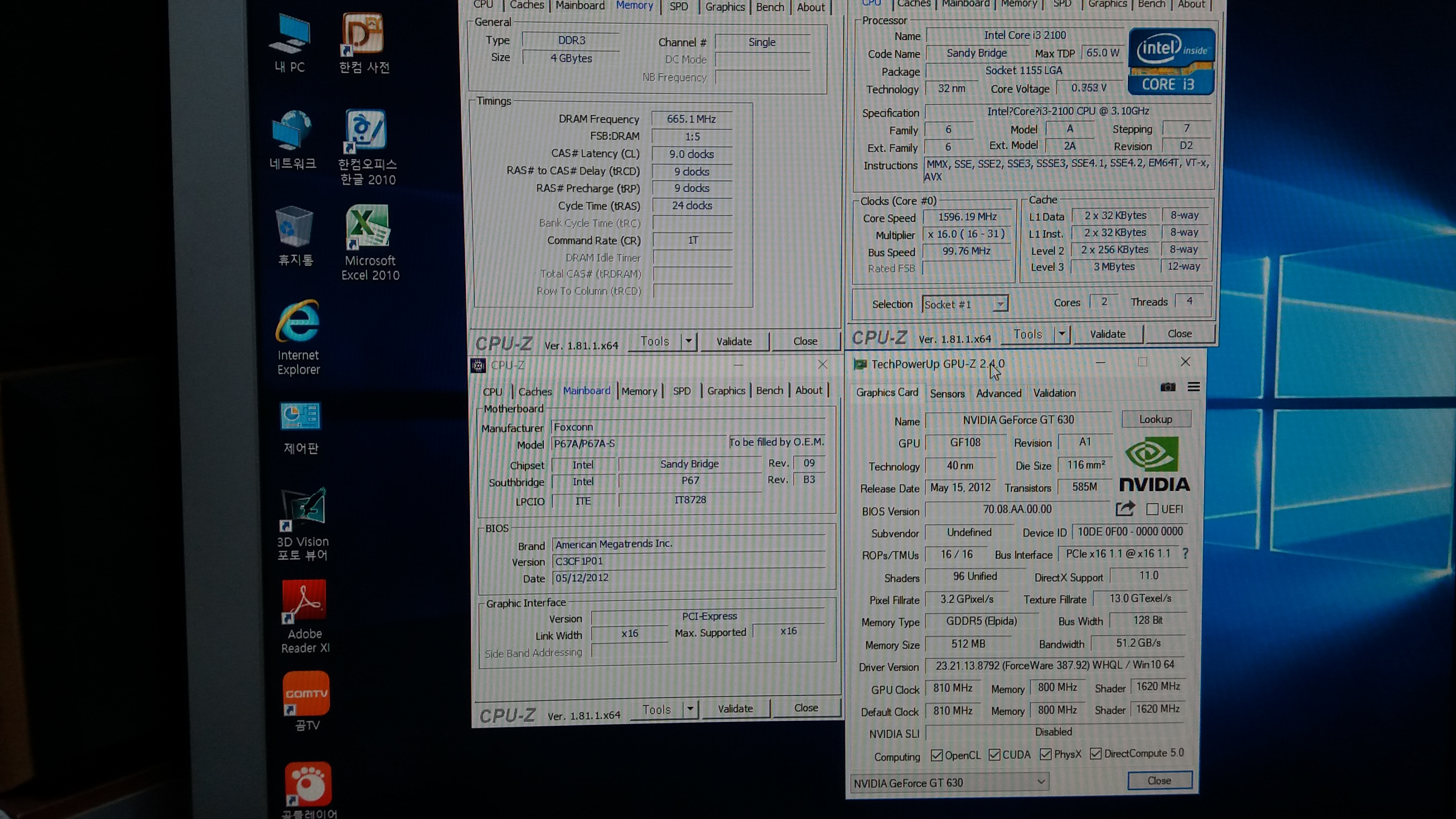Toggle the OpenCL checkbox
The width and height of the screenshot is (1456, 819).
[x=936, y=755]
